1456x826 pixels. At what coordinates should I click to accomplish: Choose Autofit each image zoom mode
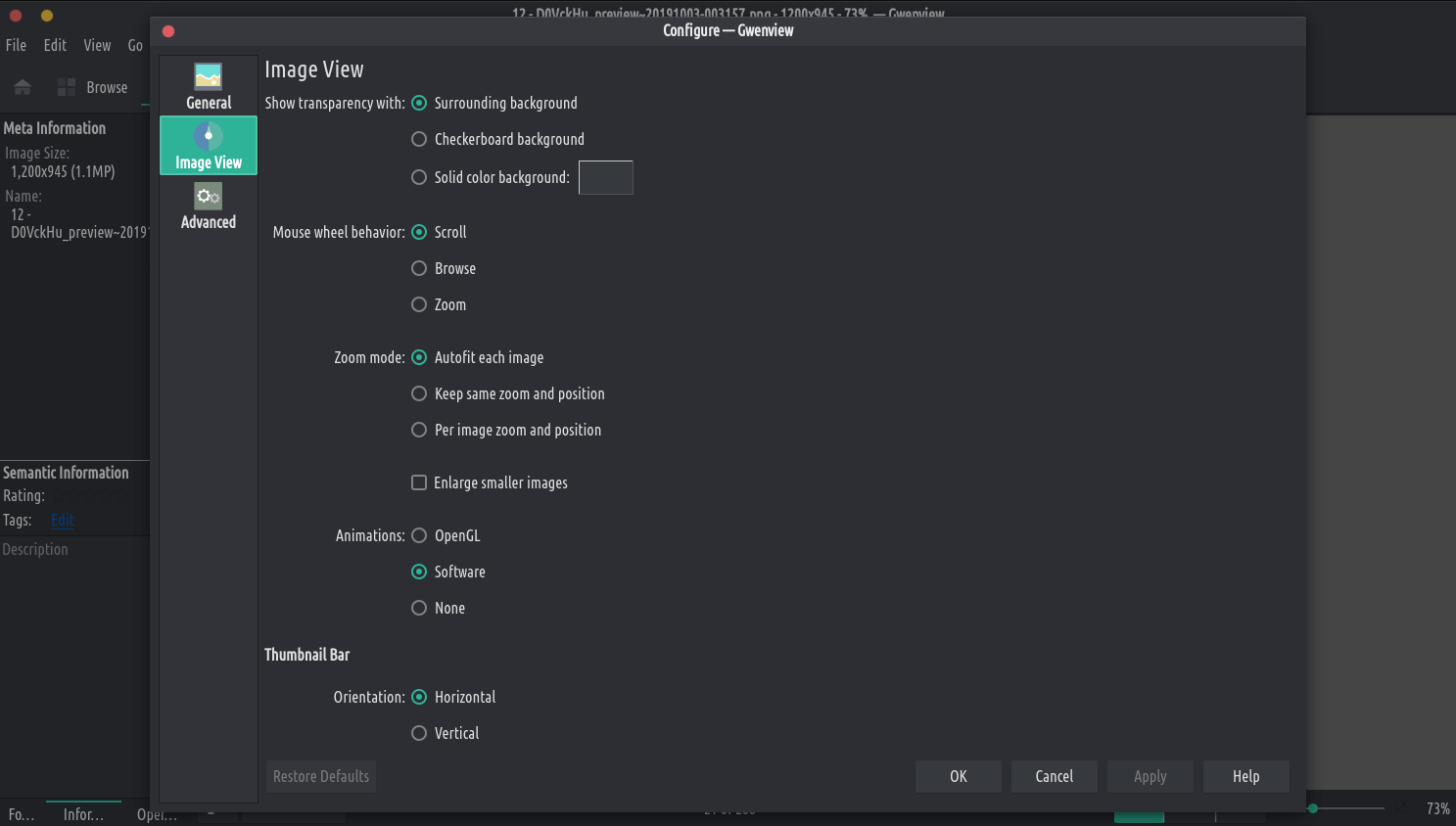(477, 357)
